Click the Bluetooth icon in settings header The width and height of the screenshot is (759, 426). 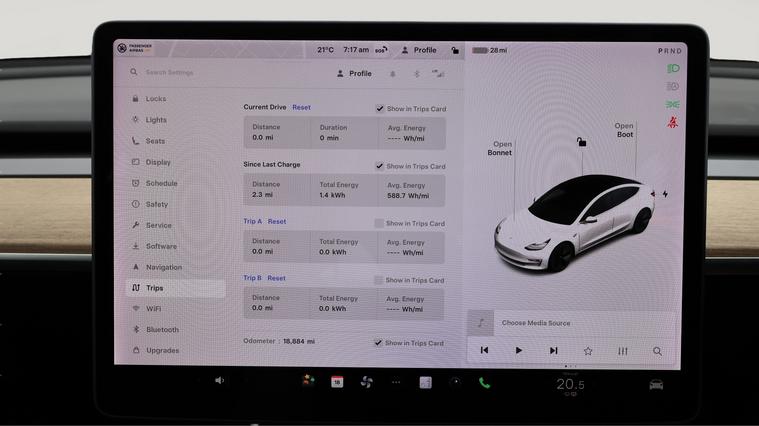417,74
